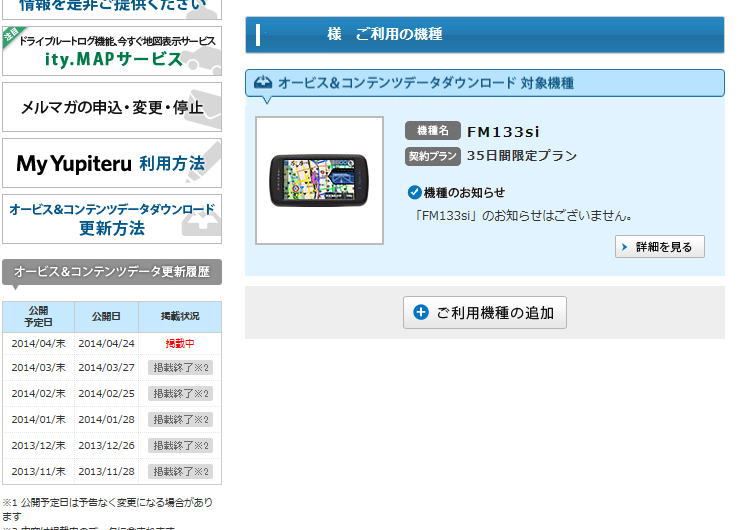Click the 2013/11/28 release date cell

point(106,471)
